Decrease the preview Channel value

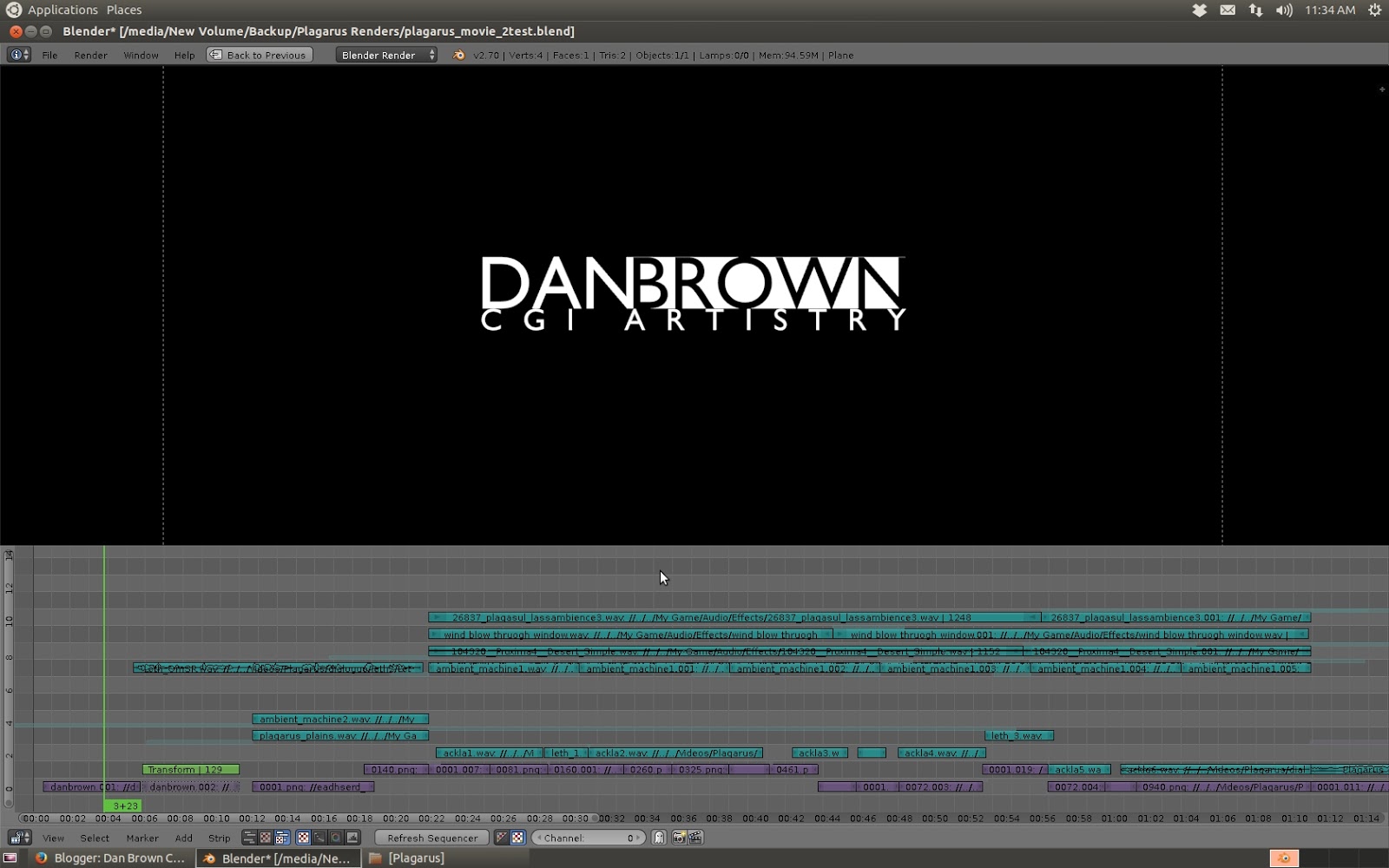(x=538, y=838)
